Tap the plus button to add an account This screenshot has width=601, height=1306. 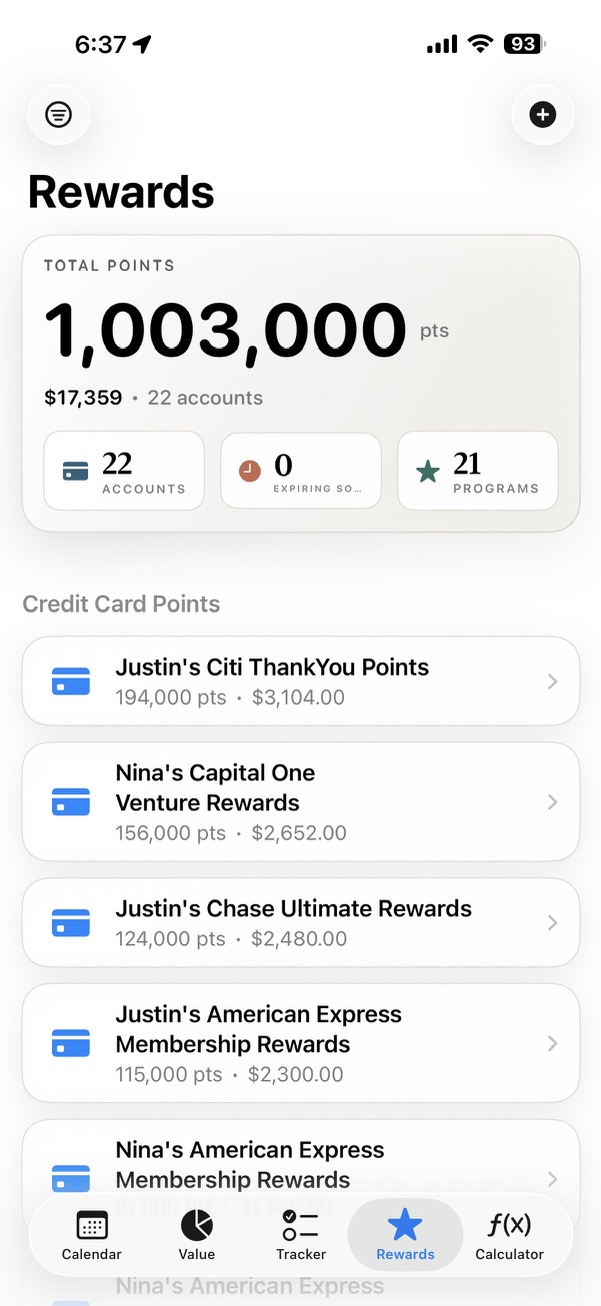click(543, 114)
